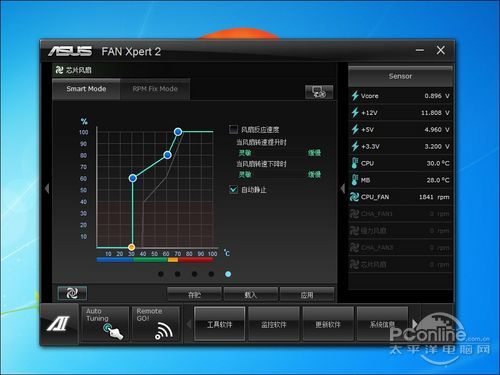Select the blue curve point at 80 percent

click(168, 155)
